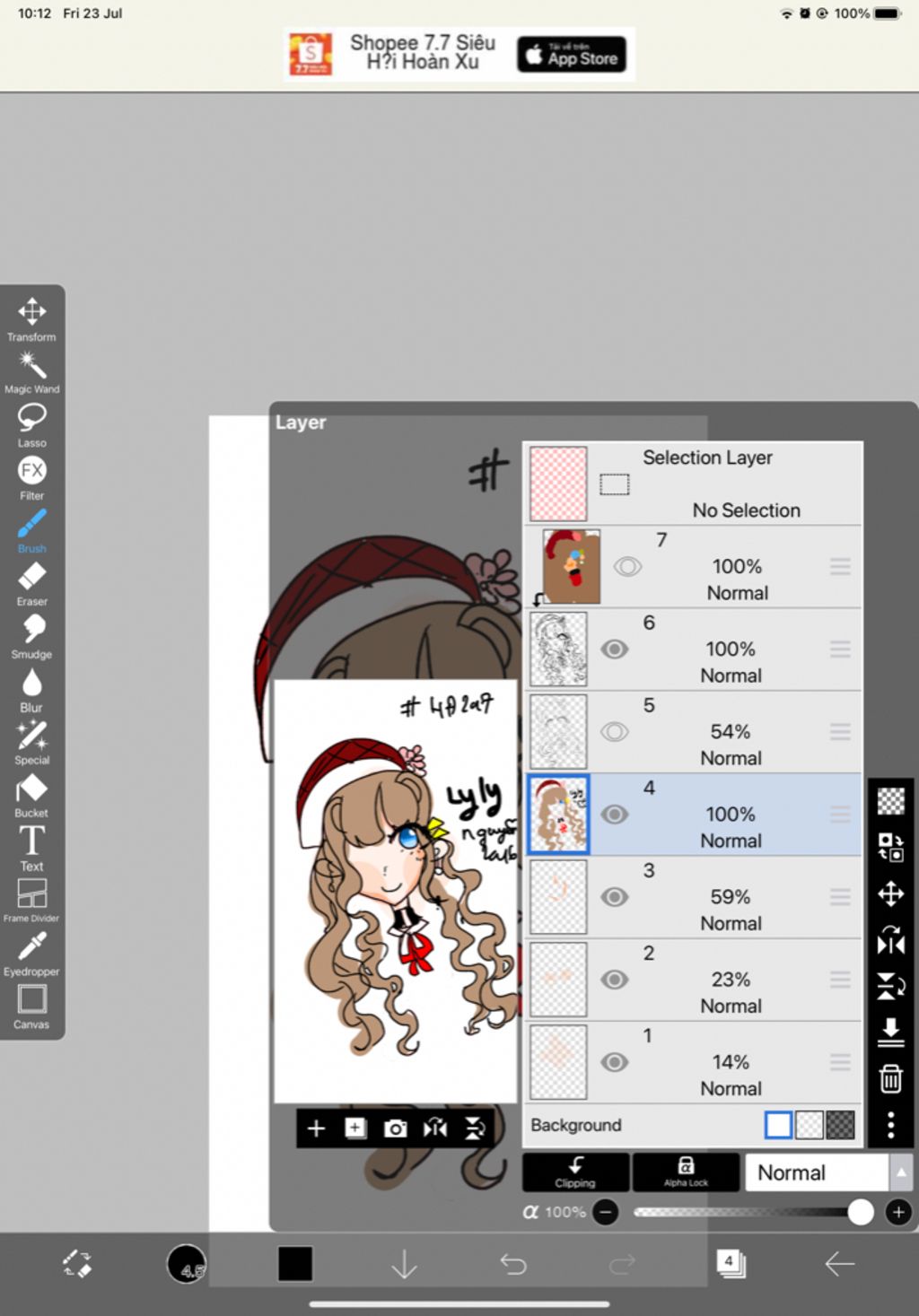
Task: Go back with left arrow
Action: tap(840, 1263)
